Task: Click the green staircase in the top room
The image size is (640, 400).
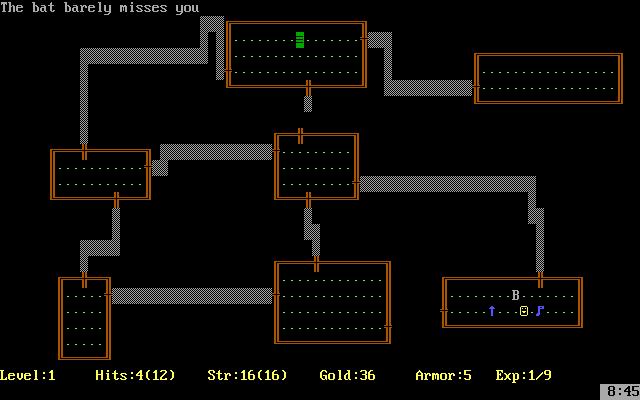Action: (300, 40)
